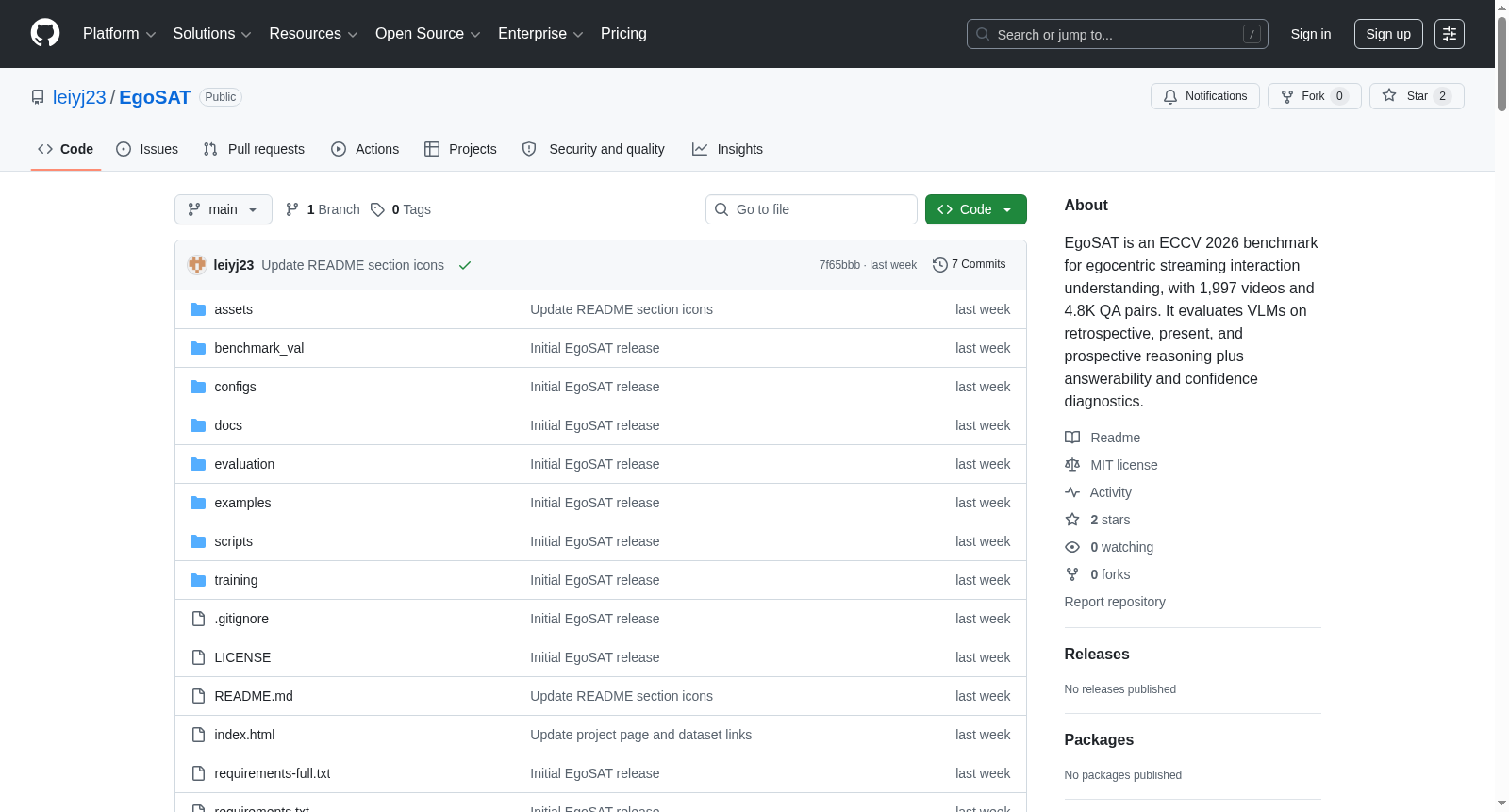Click the repository icon before leiyj23
Image resolution: width=1509 pixels, height=812 pixels.
[38, 97]
